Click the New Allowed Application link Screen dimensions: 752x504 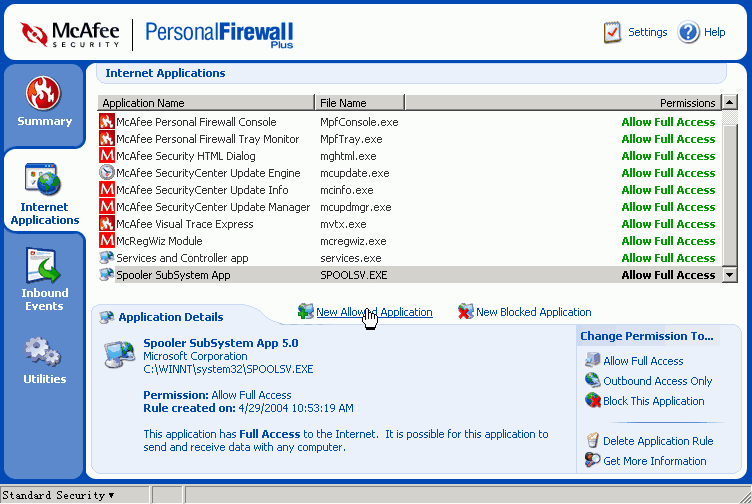tap(374, 312)
